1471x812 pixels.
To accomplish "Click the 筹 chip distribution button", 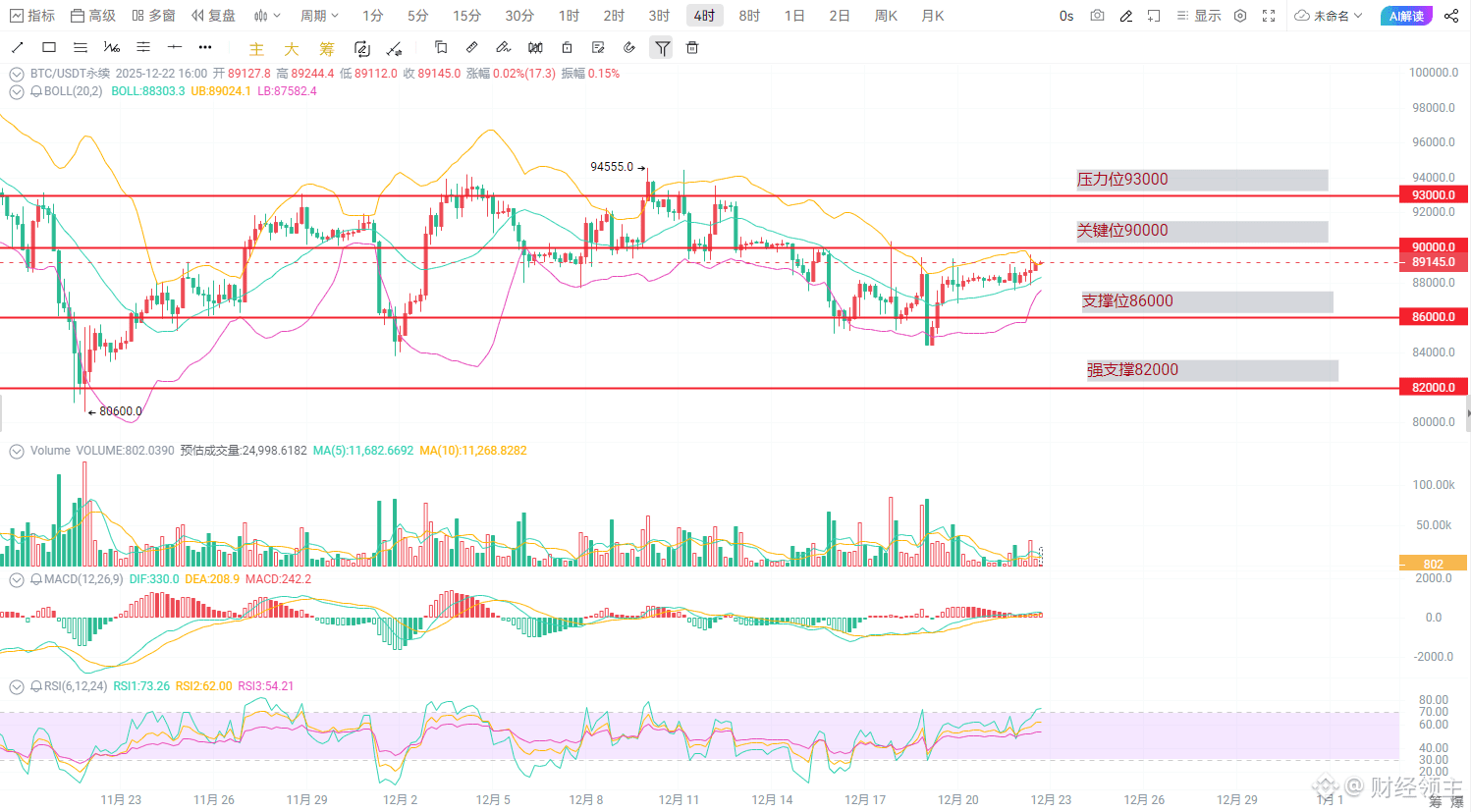I will 327,48.
